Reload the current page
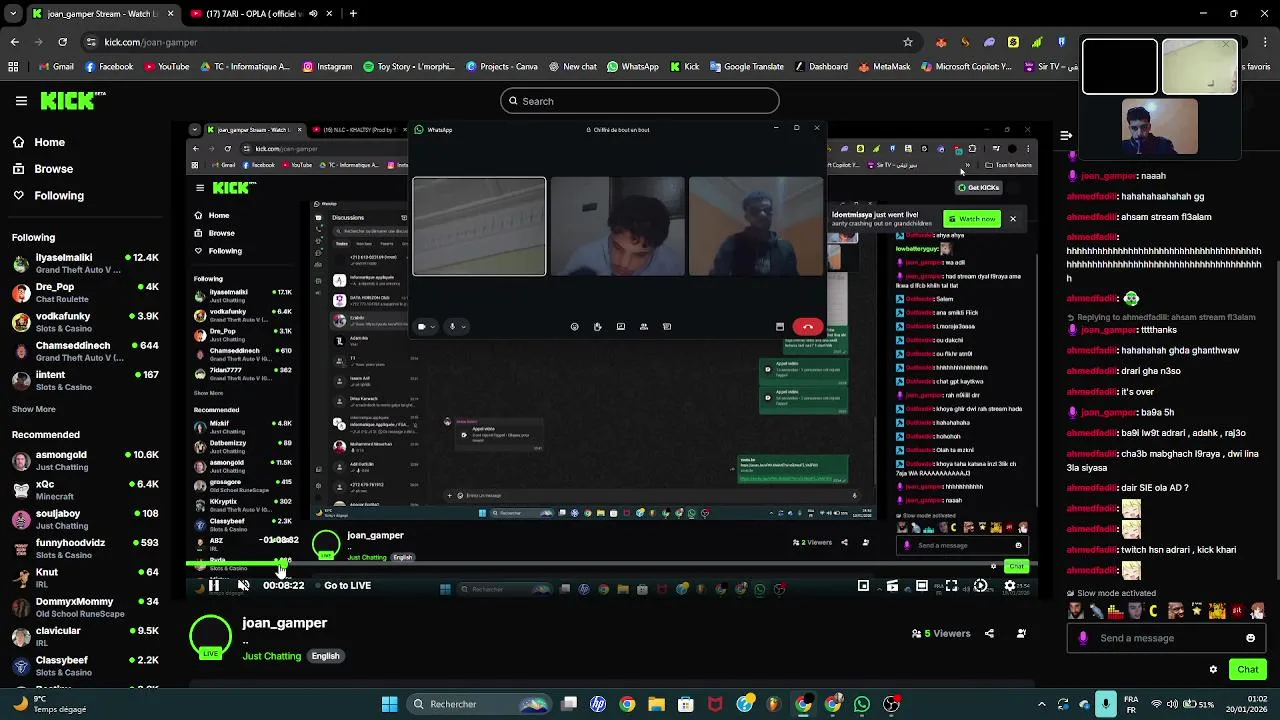This screenshot has width=1280, height=720. click(x=62, y=42)
